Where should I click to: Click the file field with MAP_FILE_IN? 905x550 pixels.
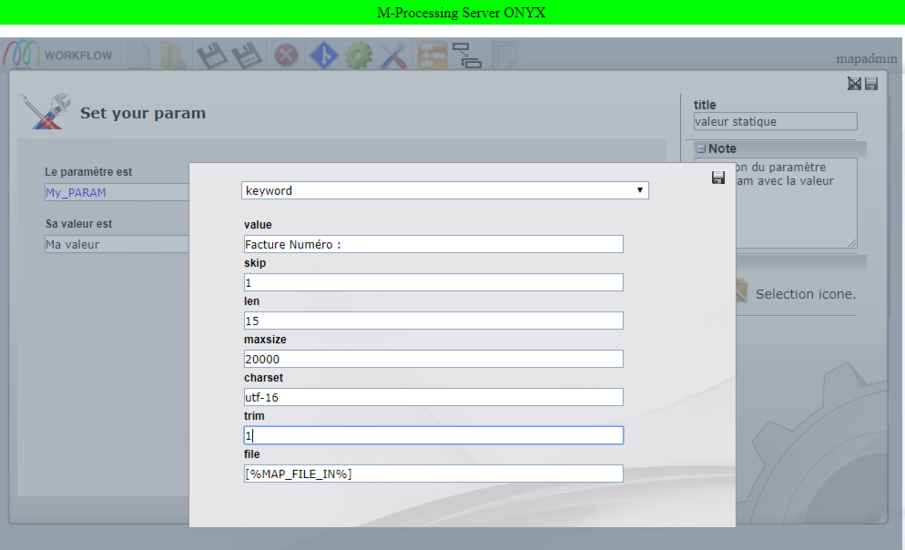[433, 474]
